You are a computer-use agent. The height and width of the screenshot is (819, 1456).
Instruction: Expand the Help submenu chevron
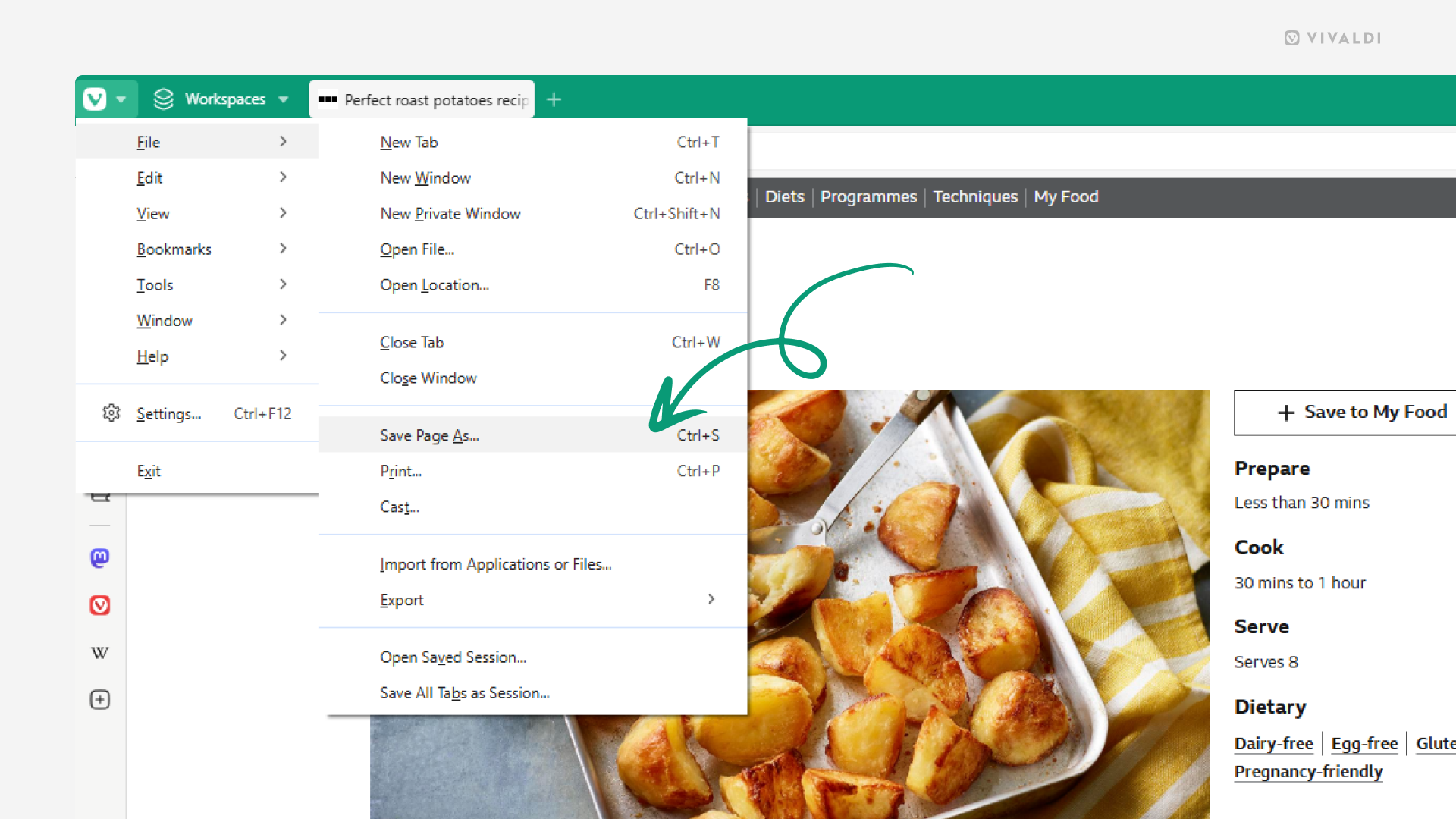(x=283, y=355)
